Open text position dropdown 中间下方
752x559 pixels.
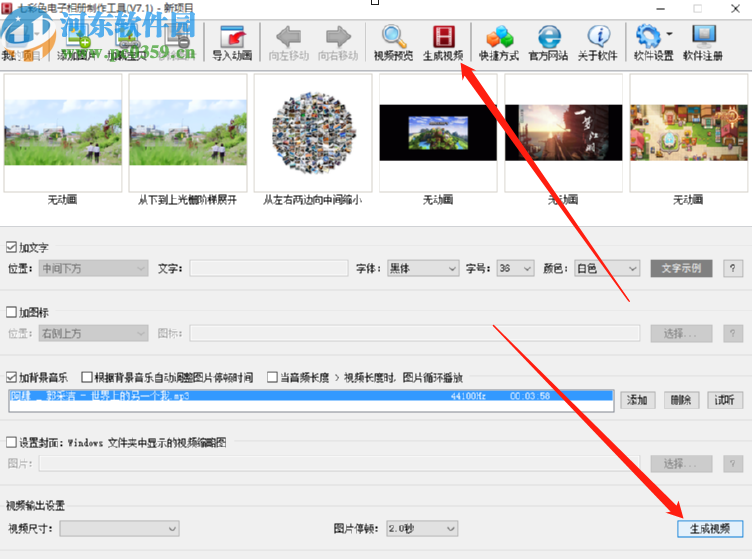(94, 268)
